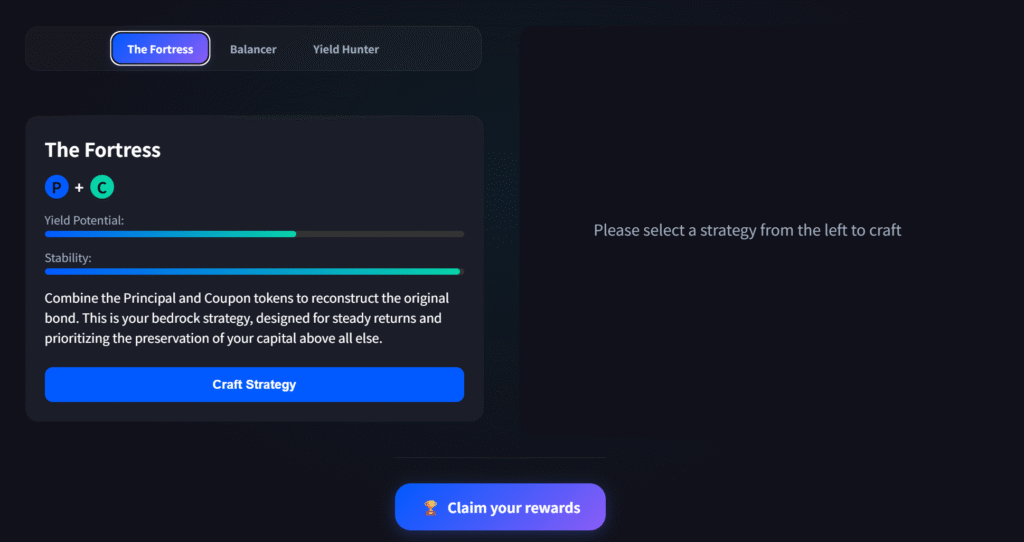Claim your rewards with the bottom button
This screenshot has width=1024, height=542.
[500, 507]
